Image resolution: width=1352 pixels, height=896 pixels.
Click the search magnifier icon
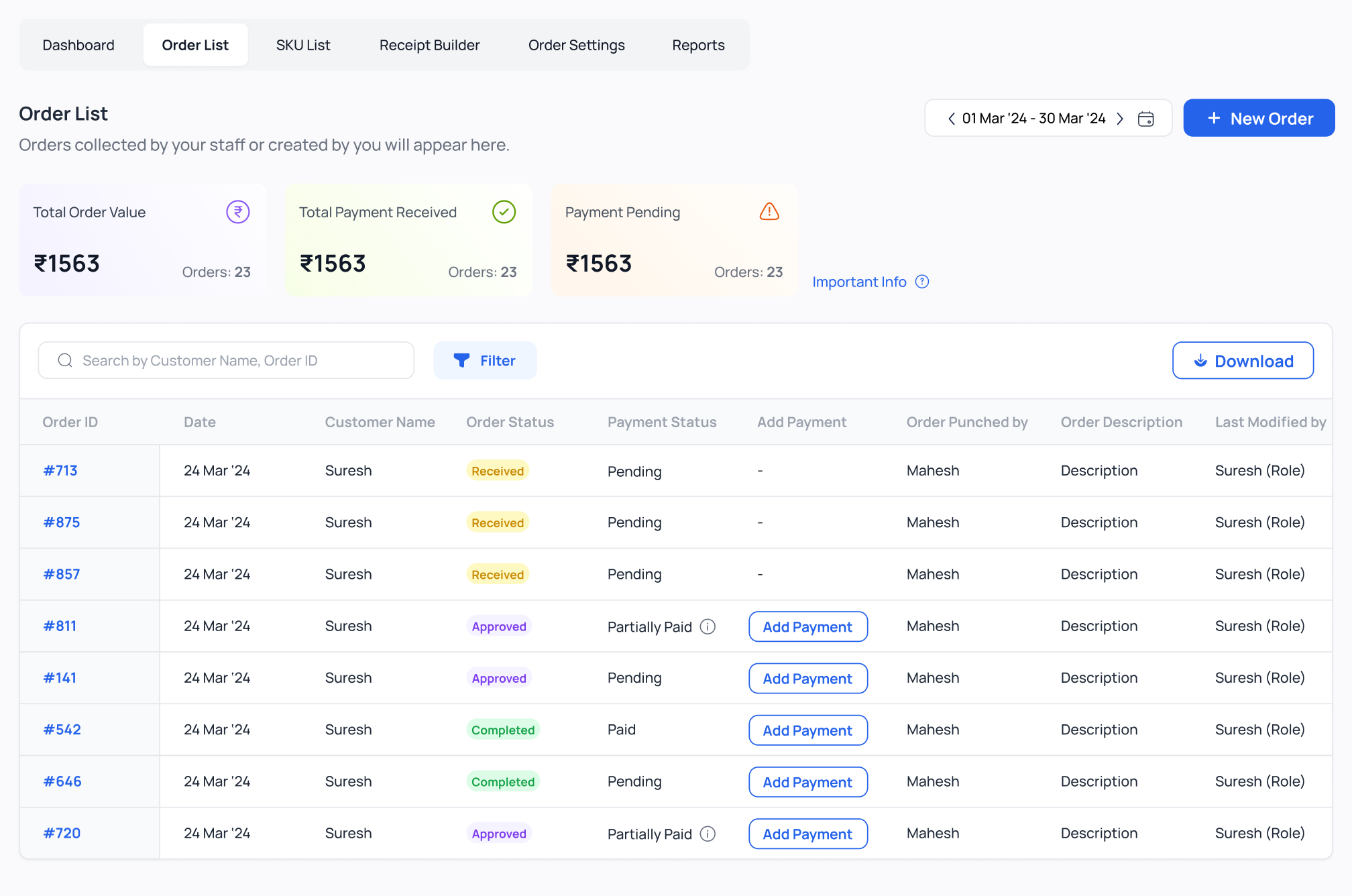65,361
